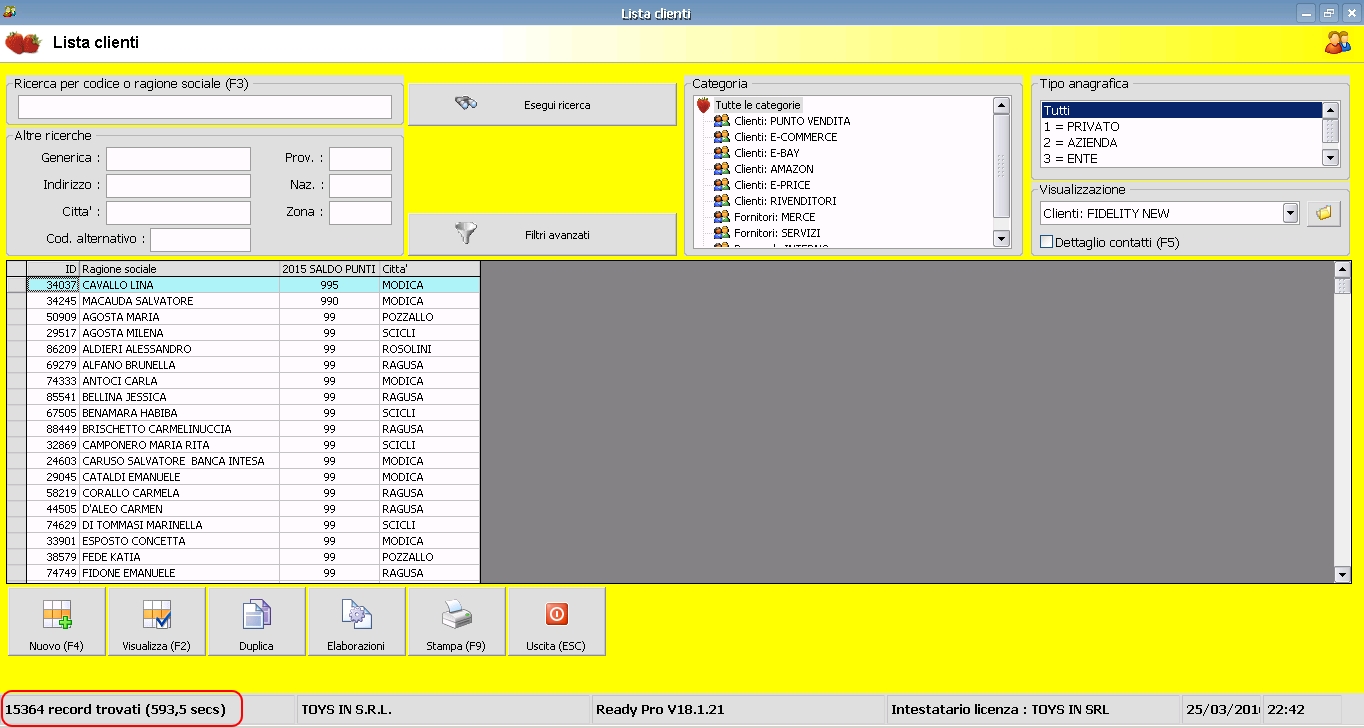Open Elaborazioni gear button
The width and height of the screenshot is (1364, 728).
pyautogui.click(x=356, y=621)
